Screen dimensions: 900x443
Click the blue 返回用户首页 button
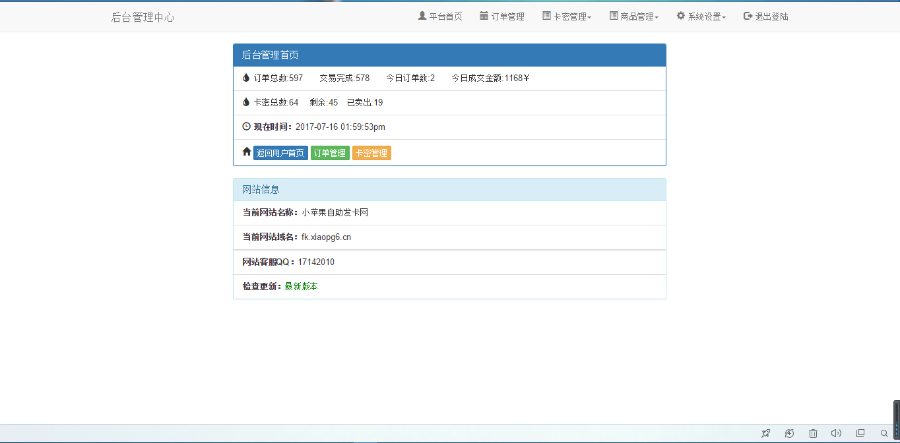(x=281, y=153)
